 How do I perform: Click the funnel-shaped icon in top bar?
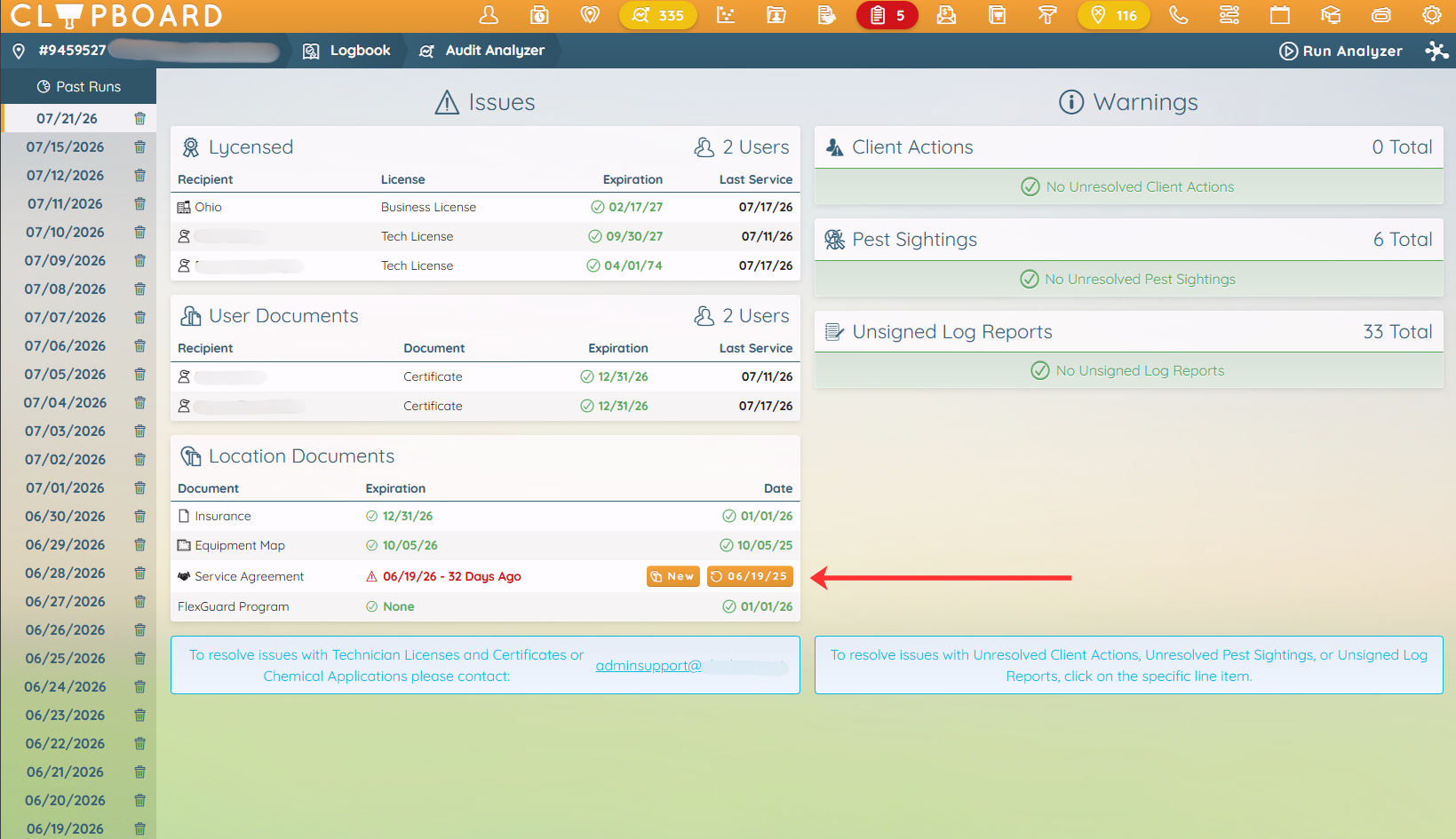point(1048,15)
